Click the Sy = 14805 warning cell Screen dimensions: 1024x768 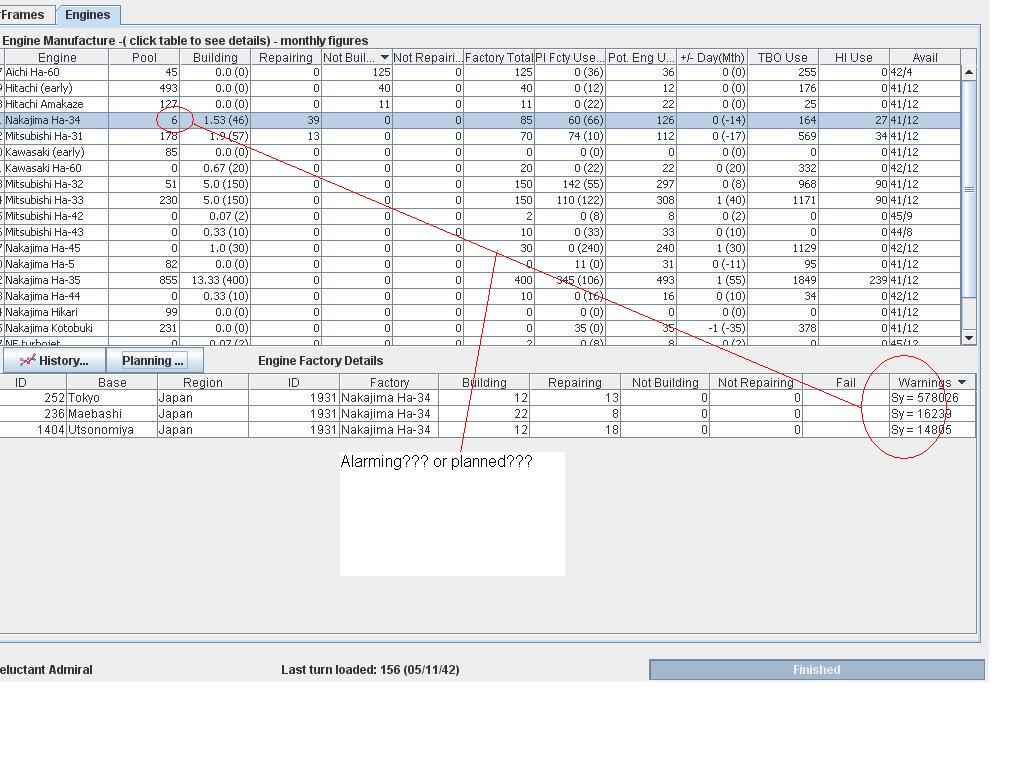coord(932,430)
